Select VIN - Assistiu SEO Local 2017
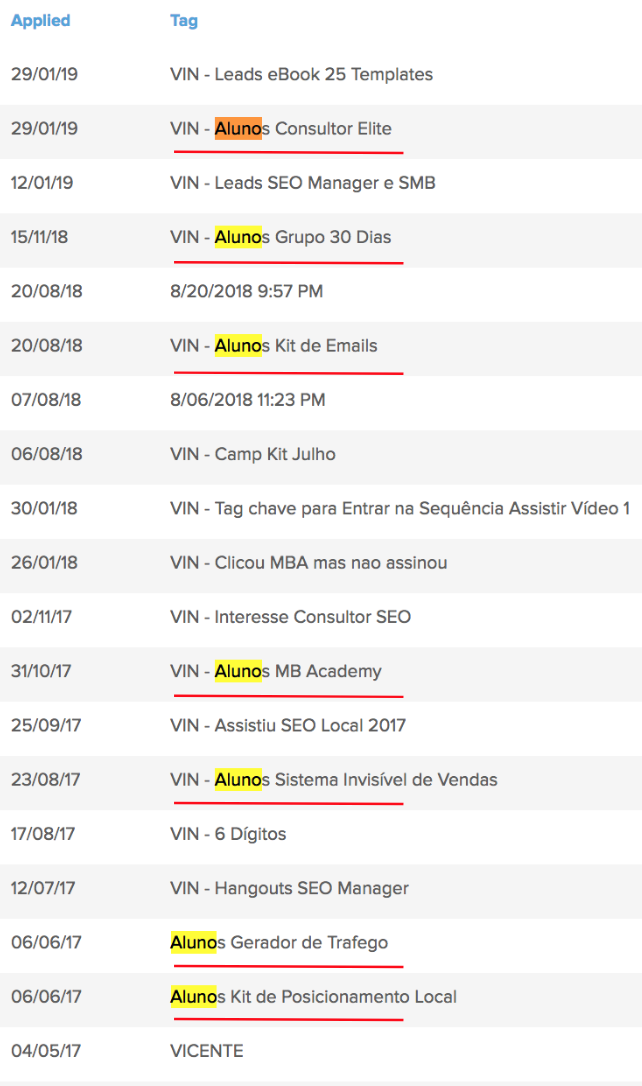Screen dimensions: 642x1086 [288, 725]
